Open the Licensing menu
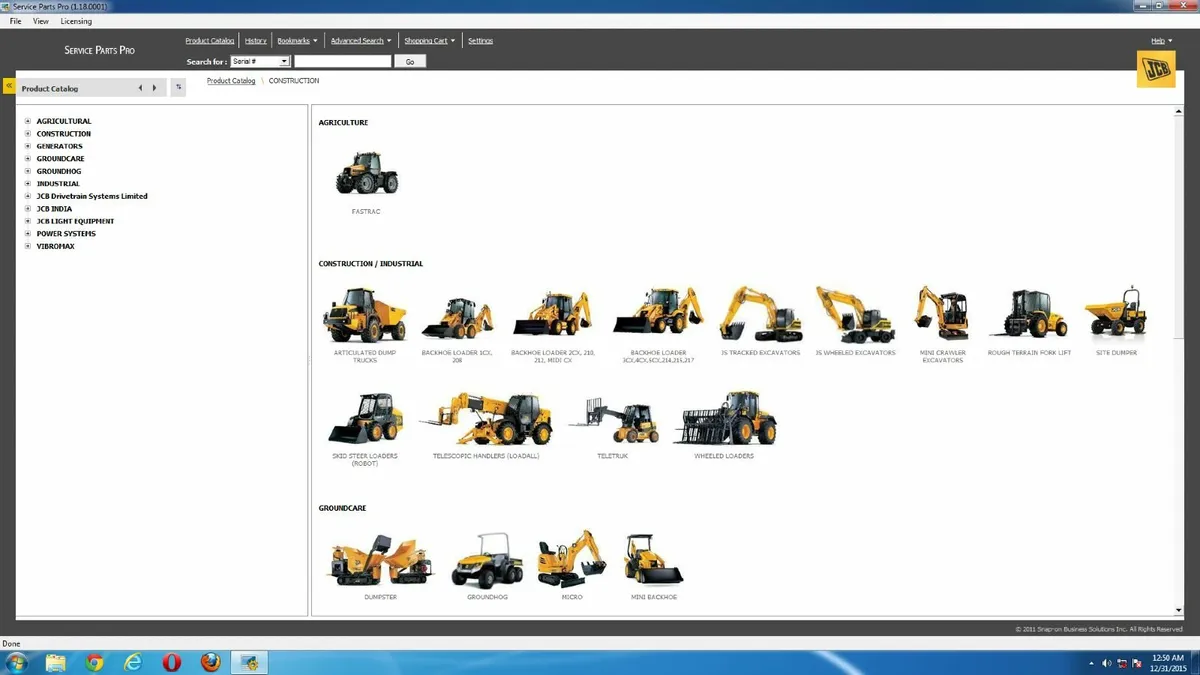 click(x=76, y=21)
